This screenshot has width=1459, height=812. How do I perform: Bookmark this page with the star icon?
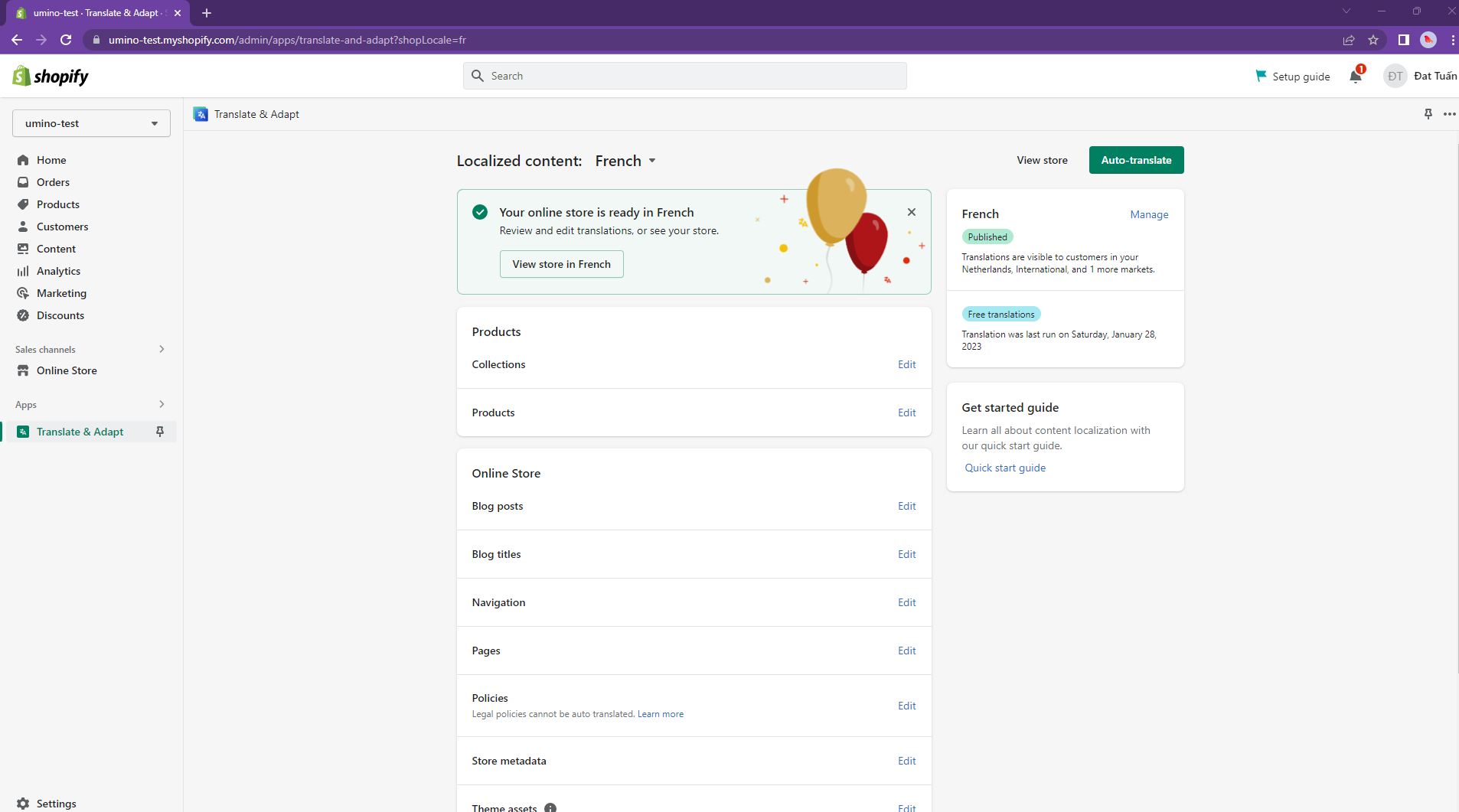tap(1373, 40)
